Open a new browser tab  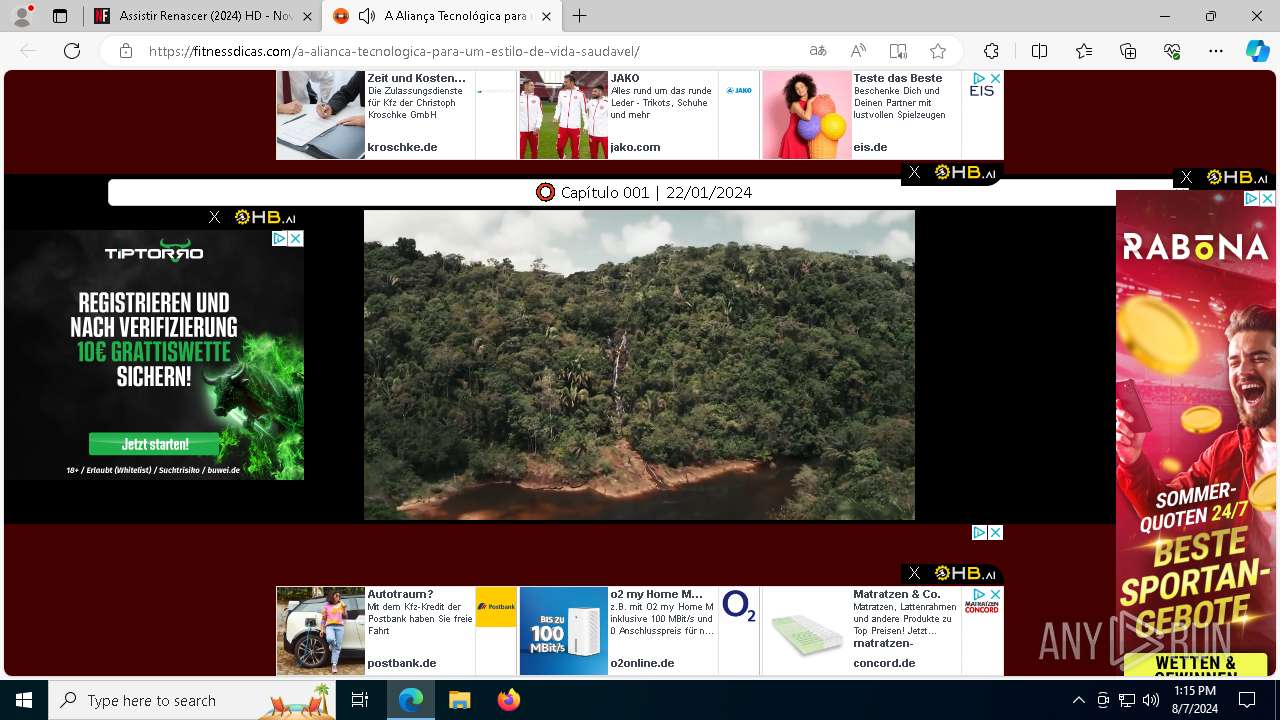[579, 16]
